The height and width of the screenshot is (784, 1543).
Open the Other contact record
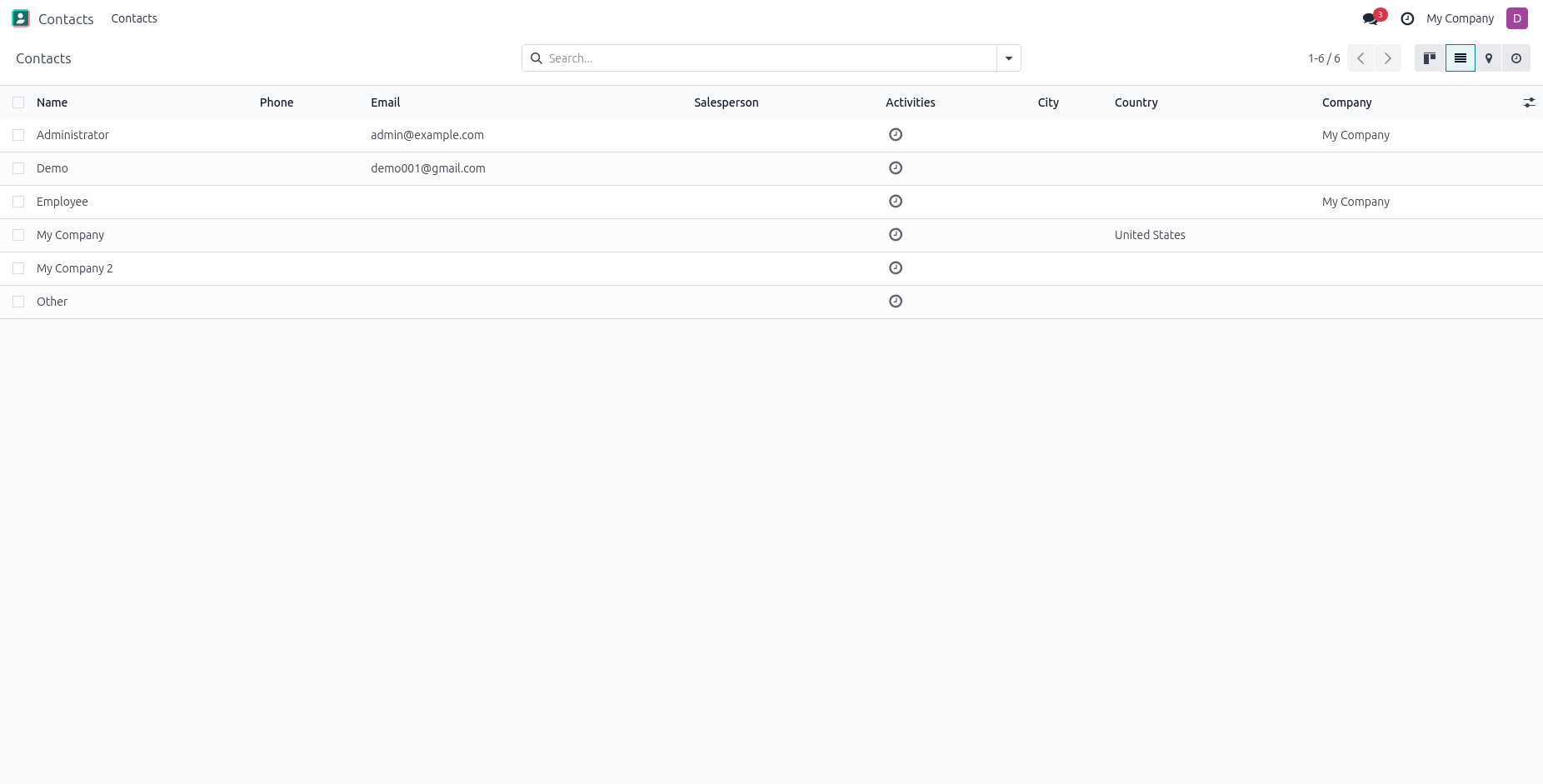[52, 302]
